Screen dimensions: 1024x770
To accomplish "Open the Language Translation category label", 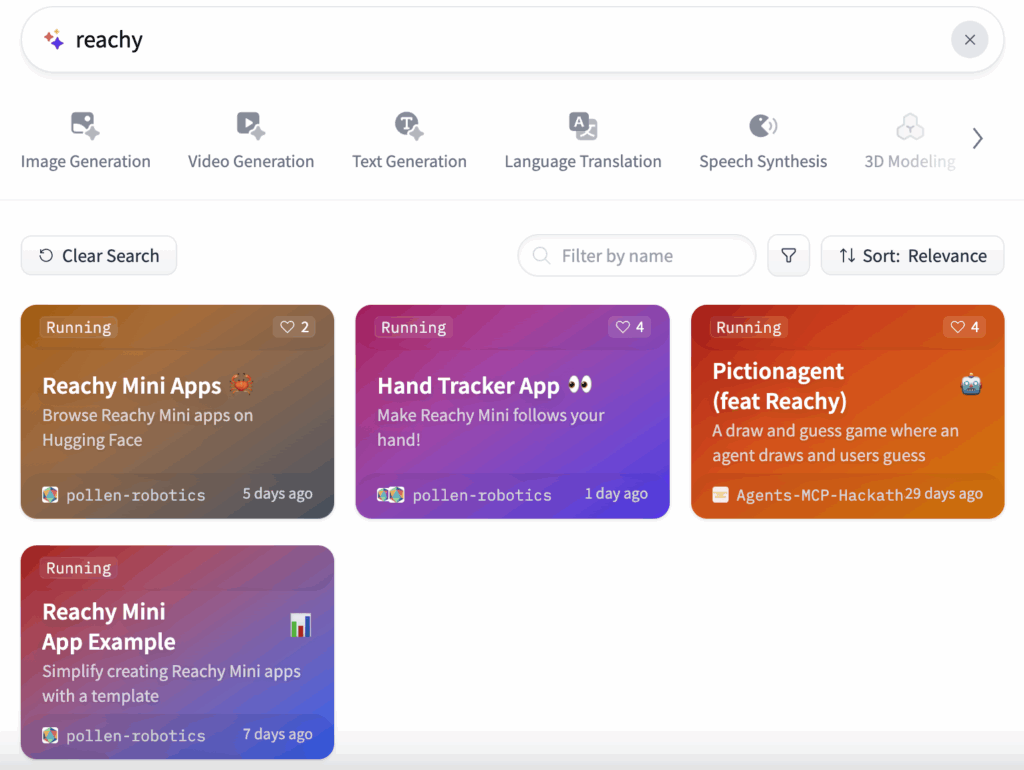I will [583, 161].
